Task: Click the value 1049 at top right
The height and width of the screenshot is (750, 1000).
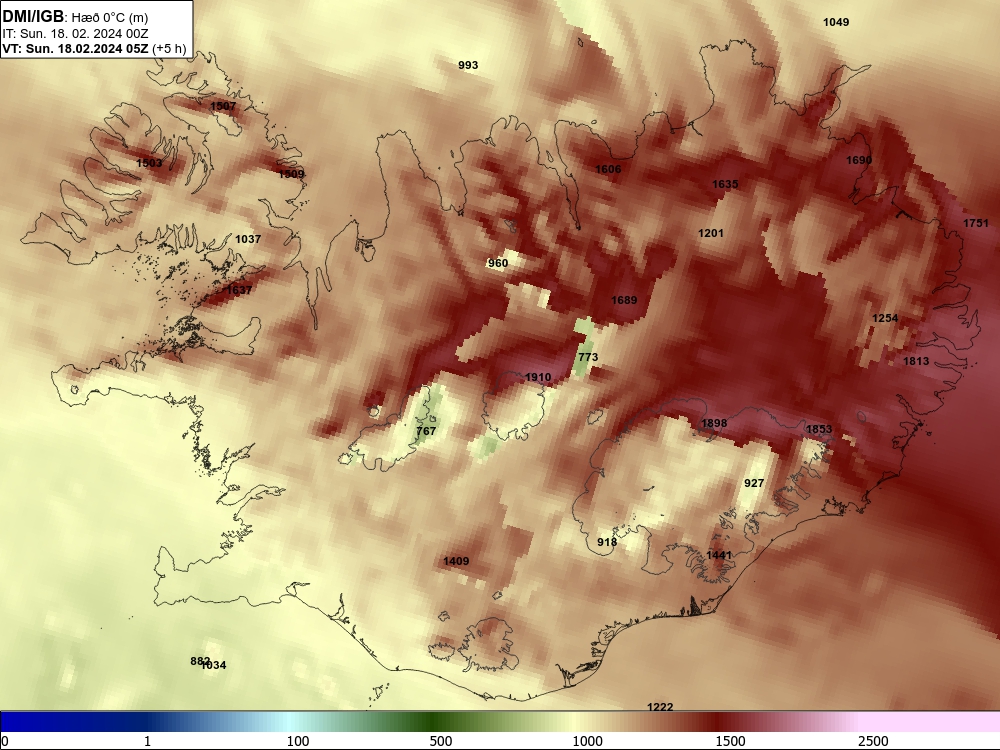Action: [x=836, y=22]
